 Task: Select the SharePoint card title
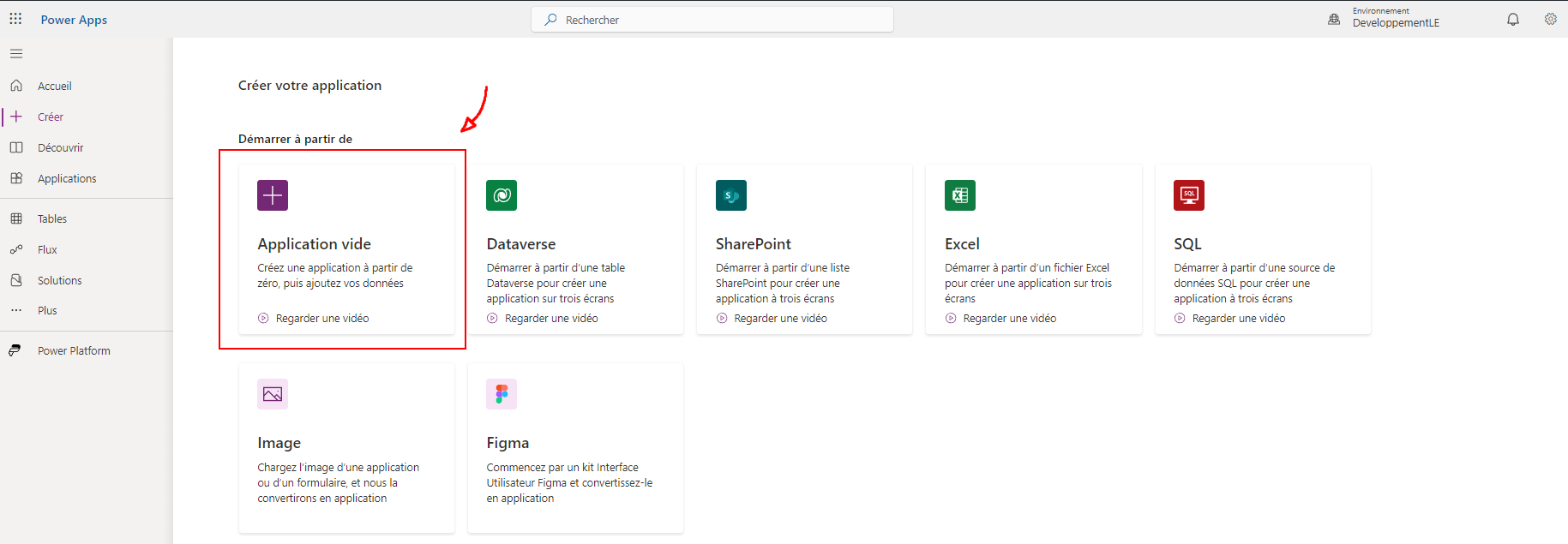[753, 244]
